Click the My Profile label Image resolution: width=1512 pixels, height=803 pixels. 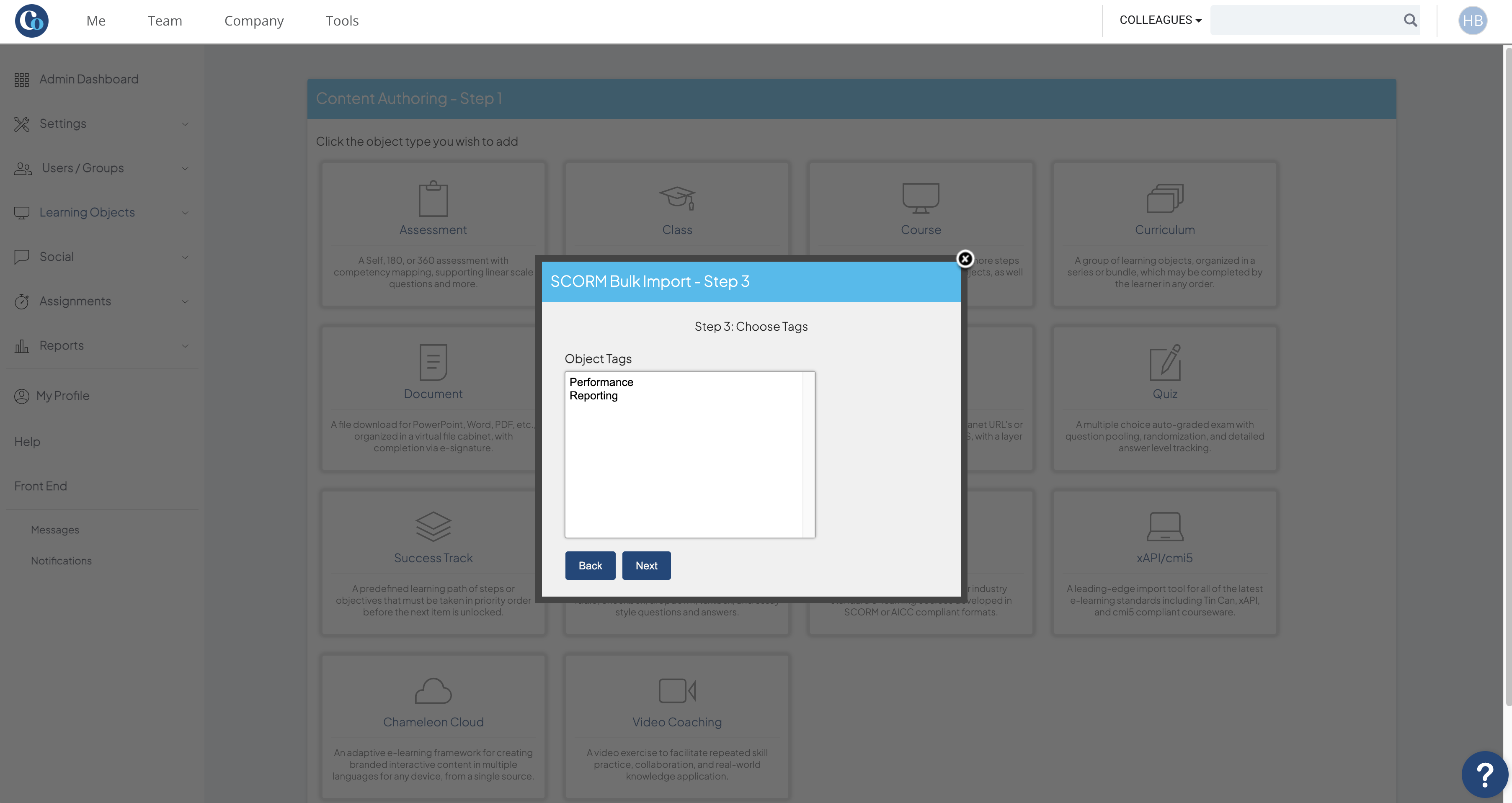coord(63,396)
